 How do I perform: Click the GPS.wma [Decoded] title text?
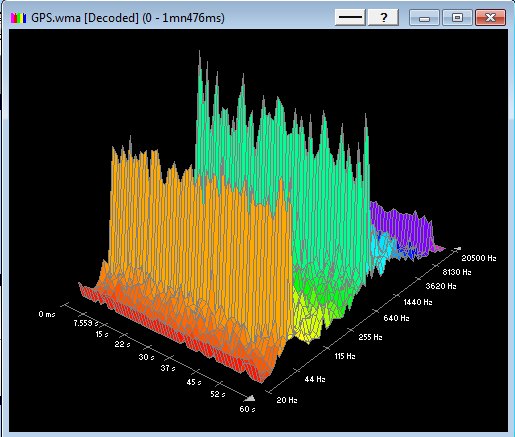(x=85, y=18)
